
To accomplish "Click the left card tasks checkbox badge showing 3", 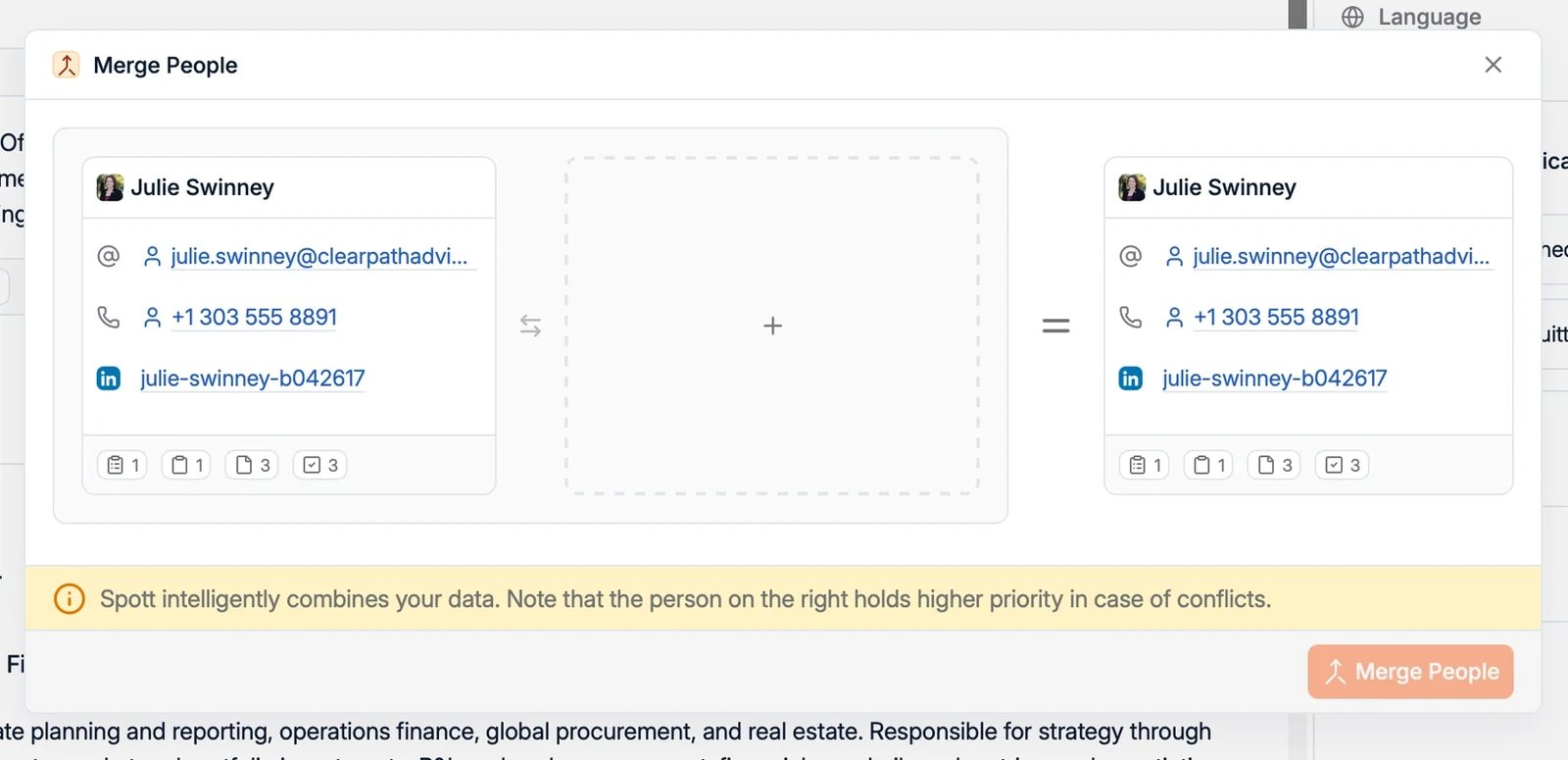I will point(320,465).
